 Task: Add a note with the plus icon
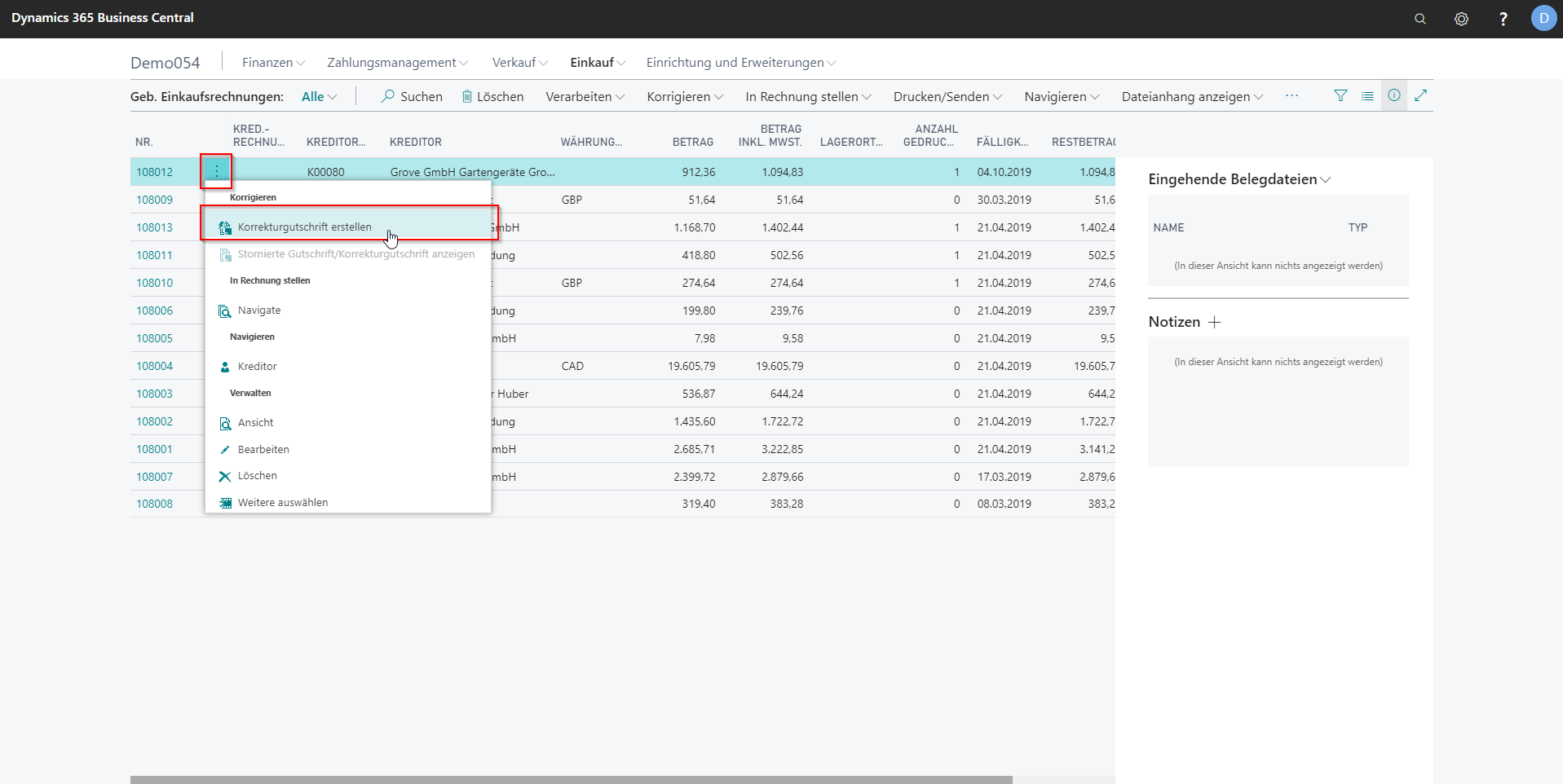pyautogui.click(x=1214, y=322)
